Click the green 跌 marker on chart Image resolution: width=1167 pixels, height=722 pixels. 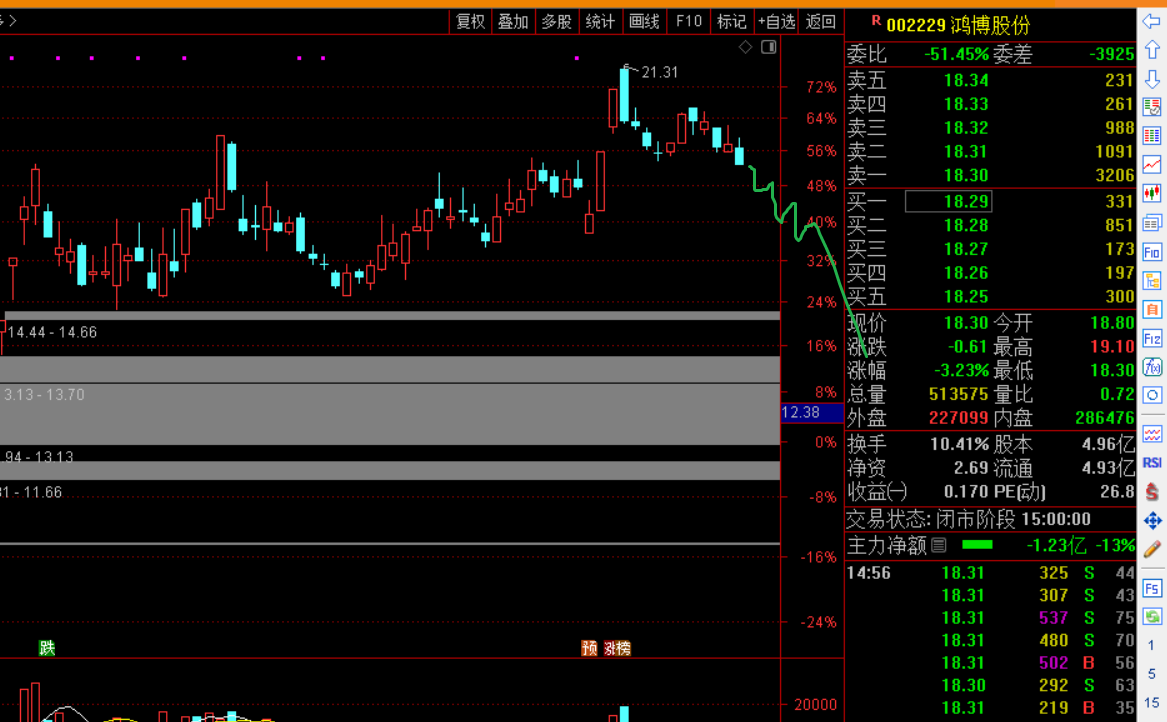point(47,648)
